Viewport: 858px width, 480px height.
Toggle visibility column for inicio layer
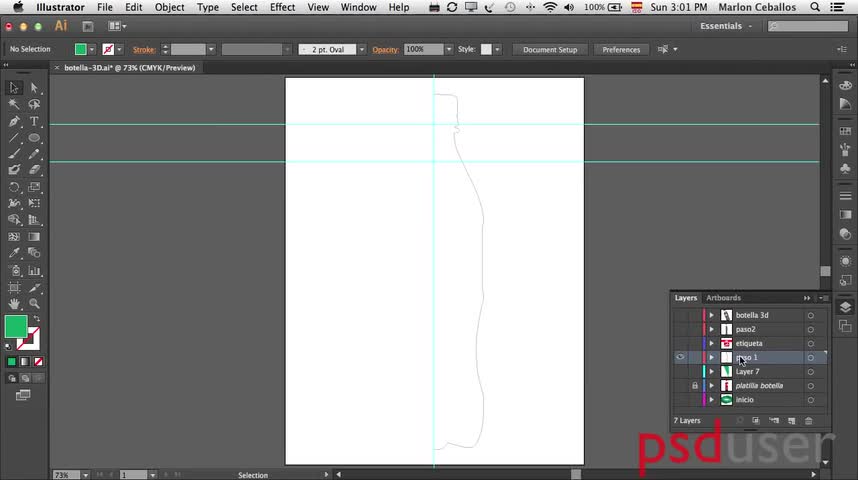coord(680,400)
